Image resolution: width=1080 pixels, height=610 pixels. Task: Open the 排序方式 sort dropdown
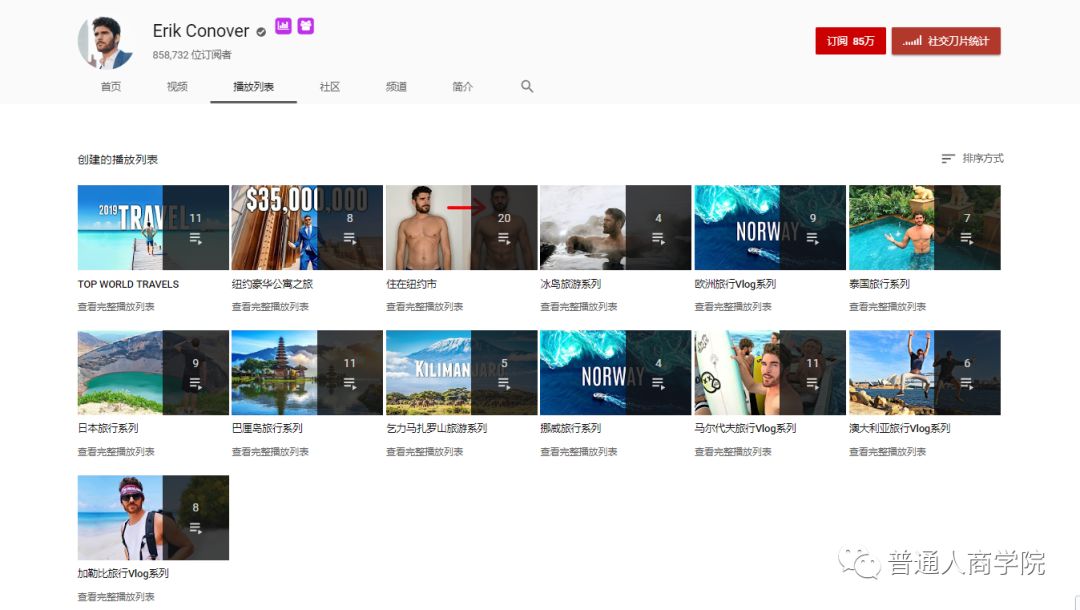(972, 159)
